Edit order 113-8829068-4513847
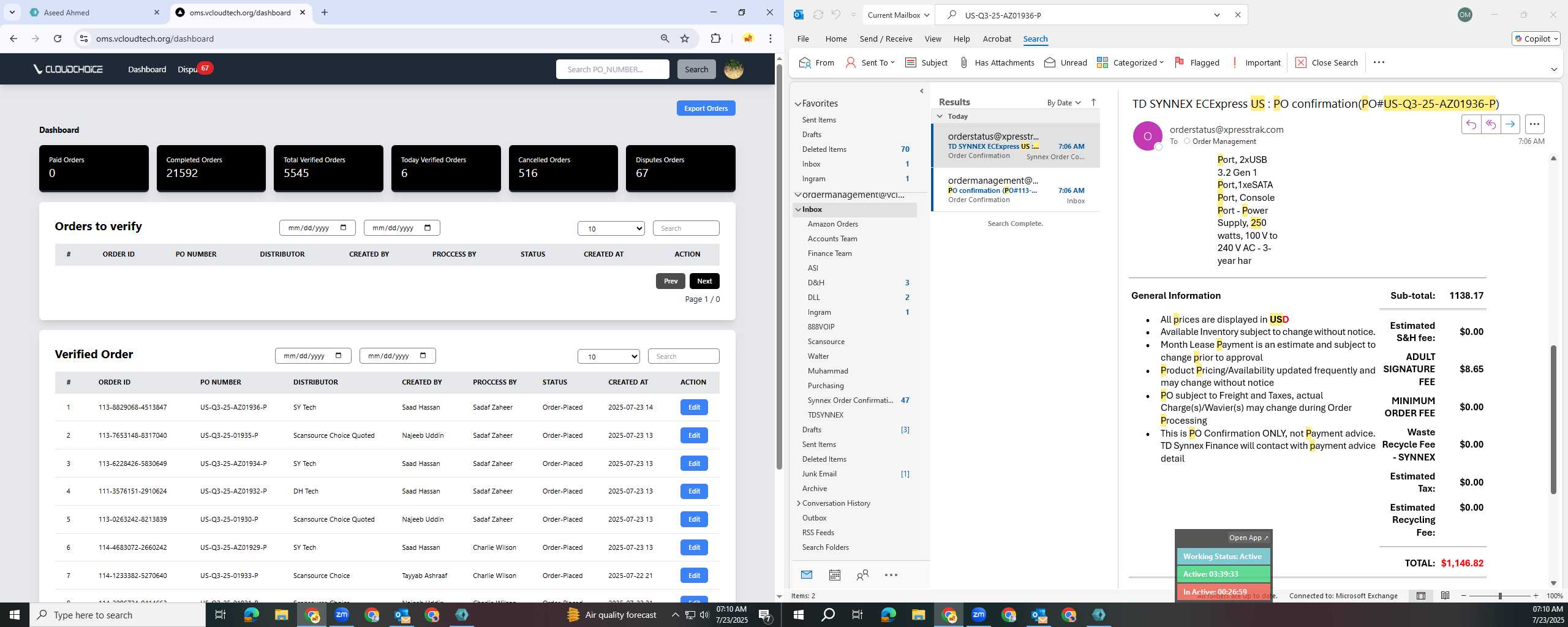Image resolution: width=1568 pixels, height=627 pixels. pos(694,407)
